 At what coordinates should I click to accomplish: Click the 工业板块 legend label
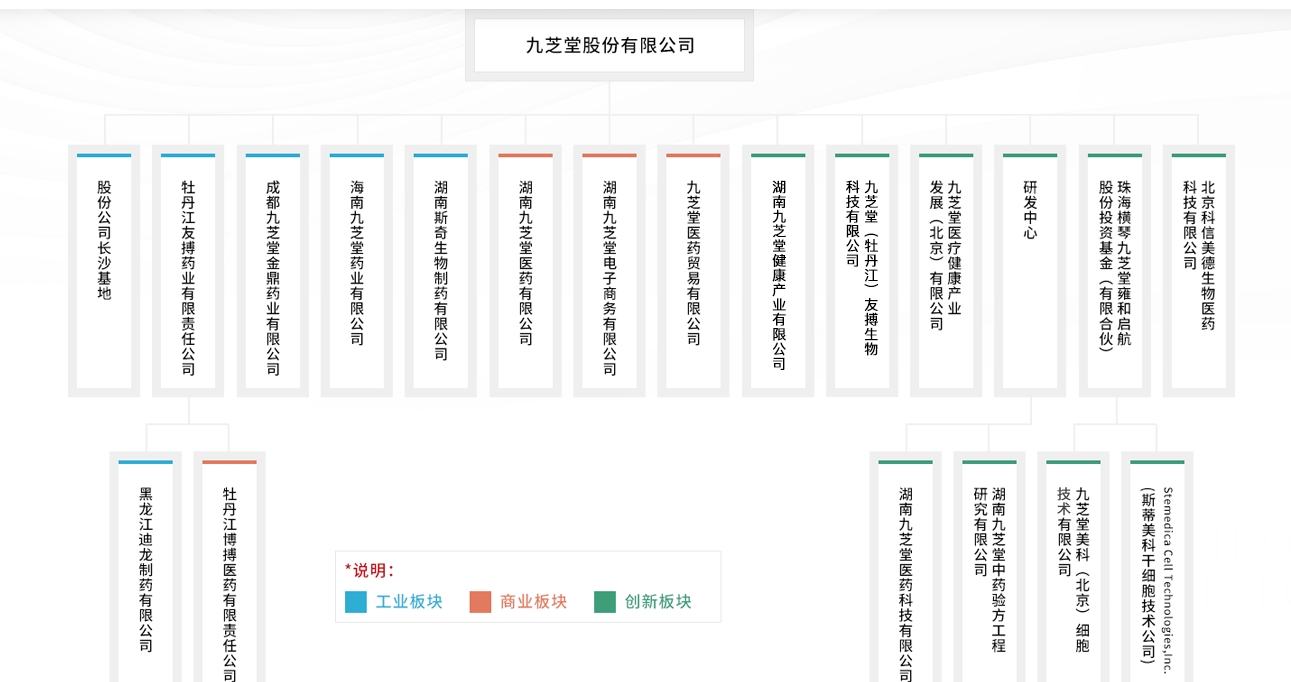(x=409, y=602)
